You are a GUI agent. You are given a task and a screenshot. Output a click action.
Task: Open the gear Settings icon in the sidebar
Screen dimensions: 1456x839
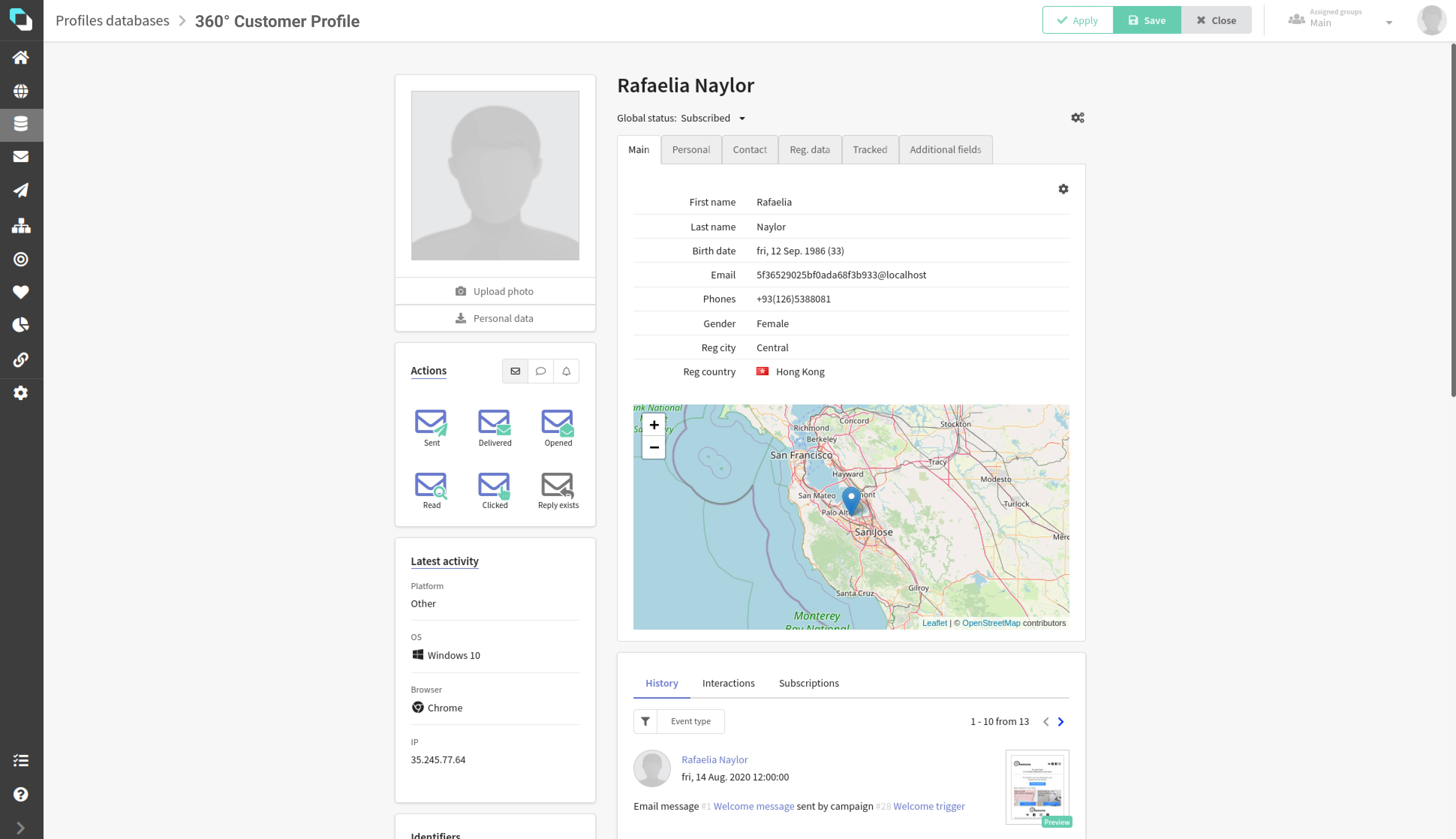[21, 393]
